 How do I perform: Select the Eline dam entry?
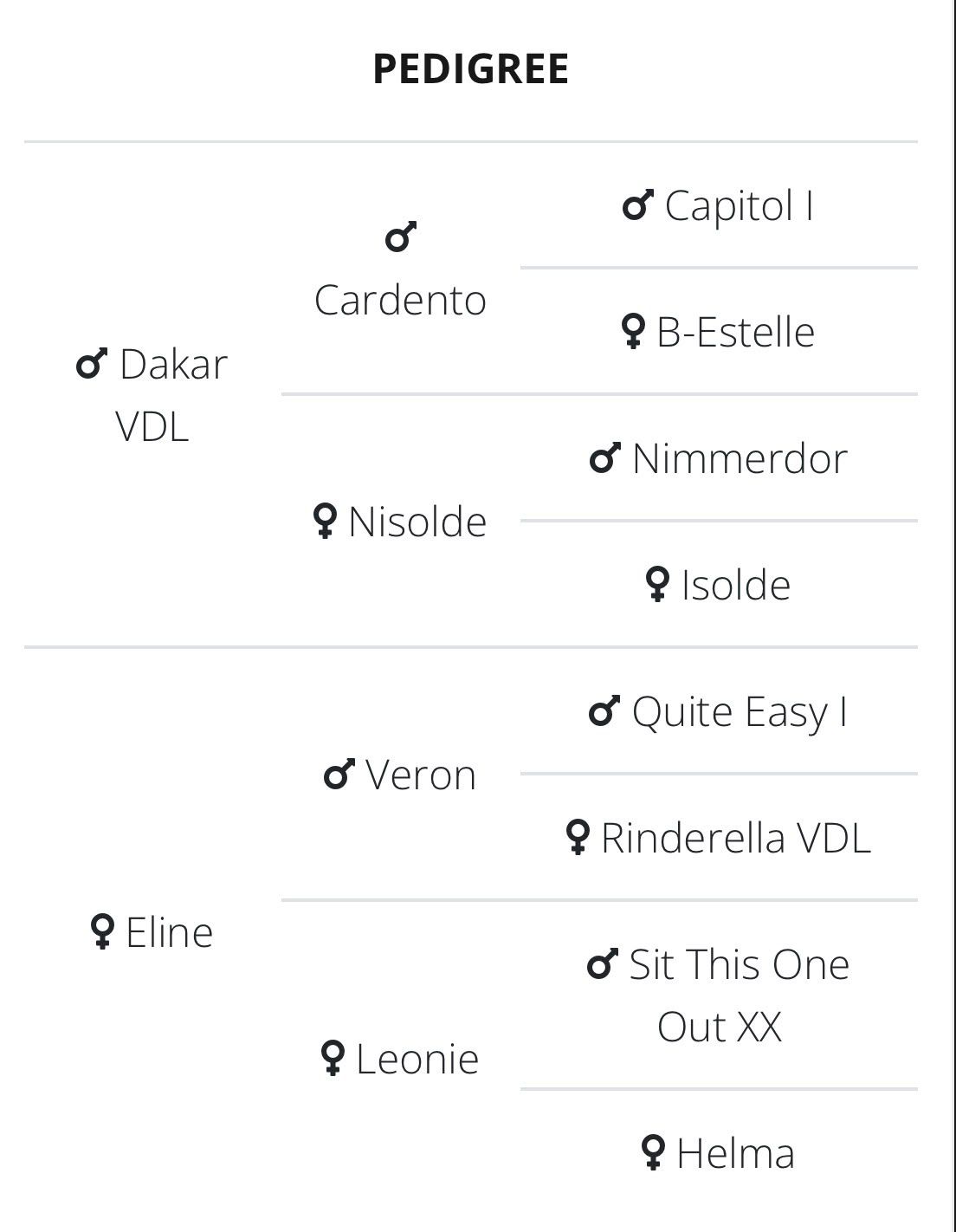click(x=169, y=933)
